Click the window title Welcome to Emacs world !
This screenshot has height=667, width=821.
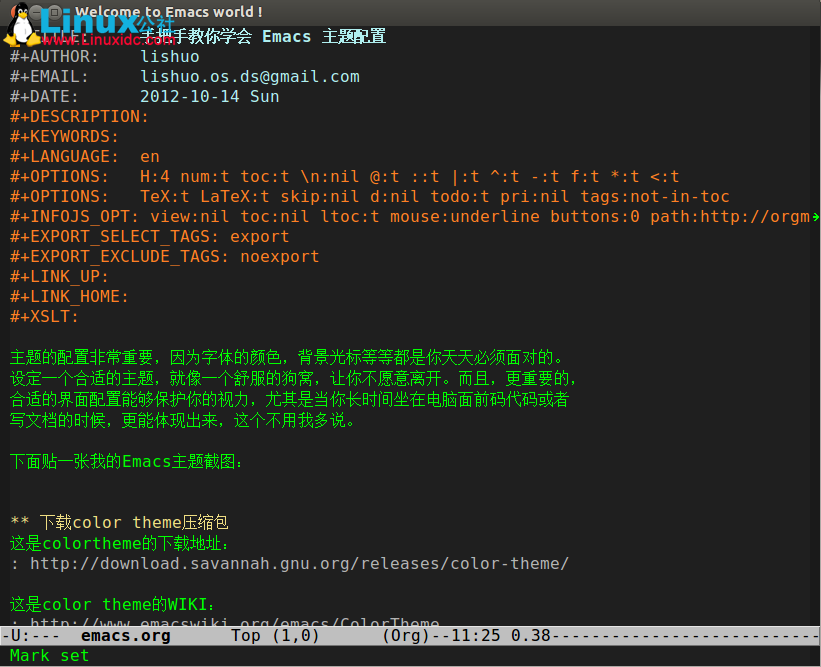click(x=169, y=12)
